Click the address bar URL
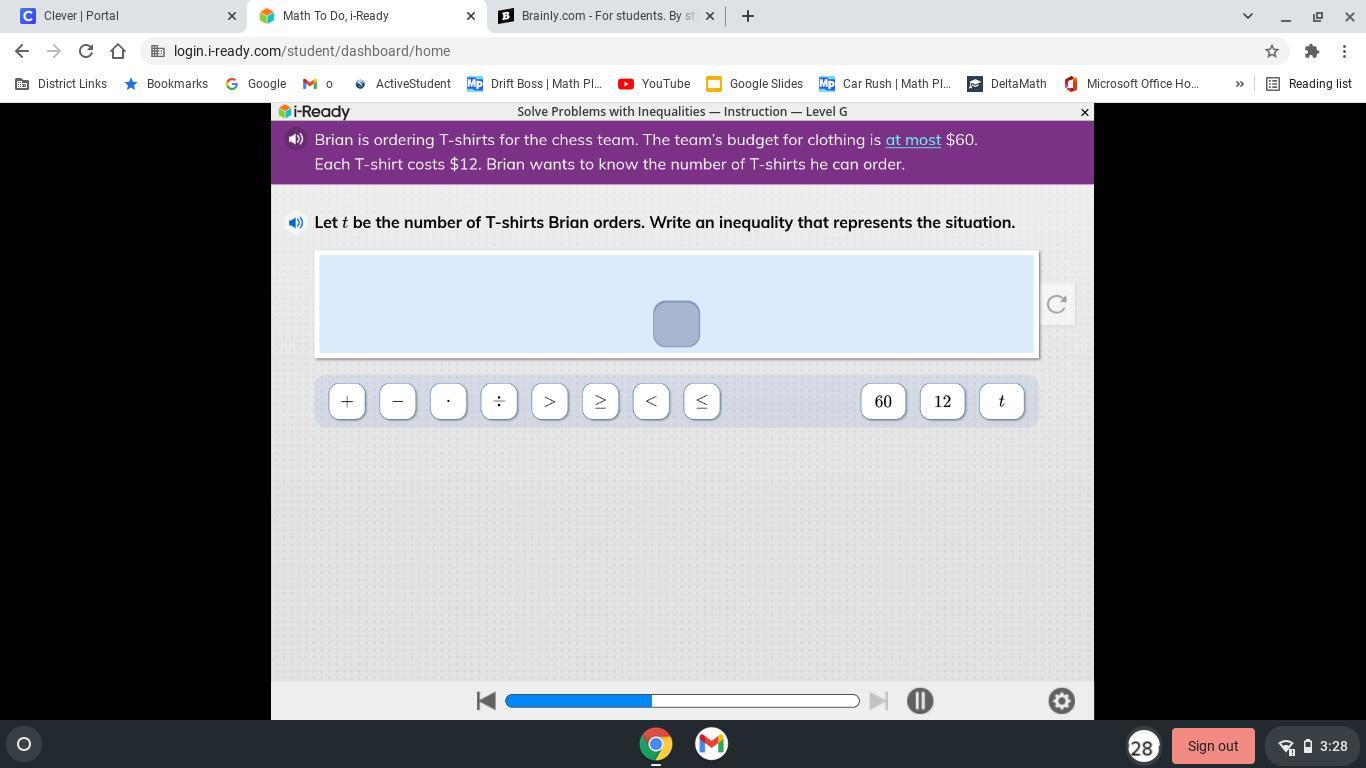Image resolution: width=1366 pixels, height=768 pixels. pyautogui.click(x=312, y=51)
